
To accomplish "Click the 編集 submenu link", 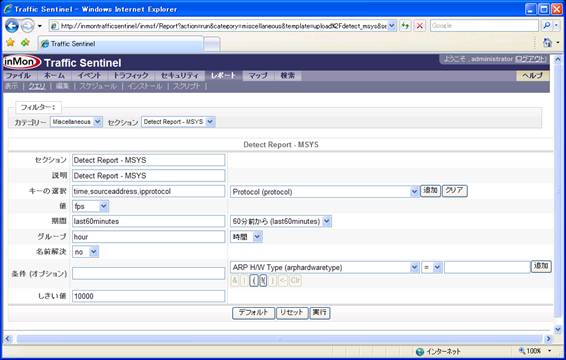I will (x=62, y=86).
